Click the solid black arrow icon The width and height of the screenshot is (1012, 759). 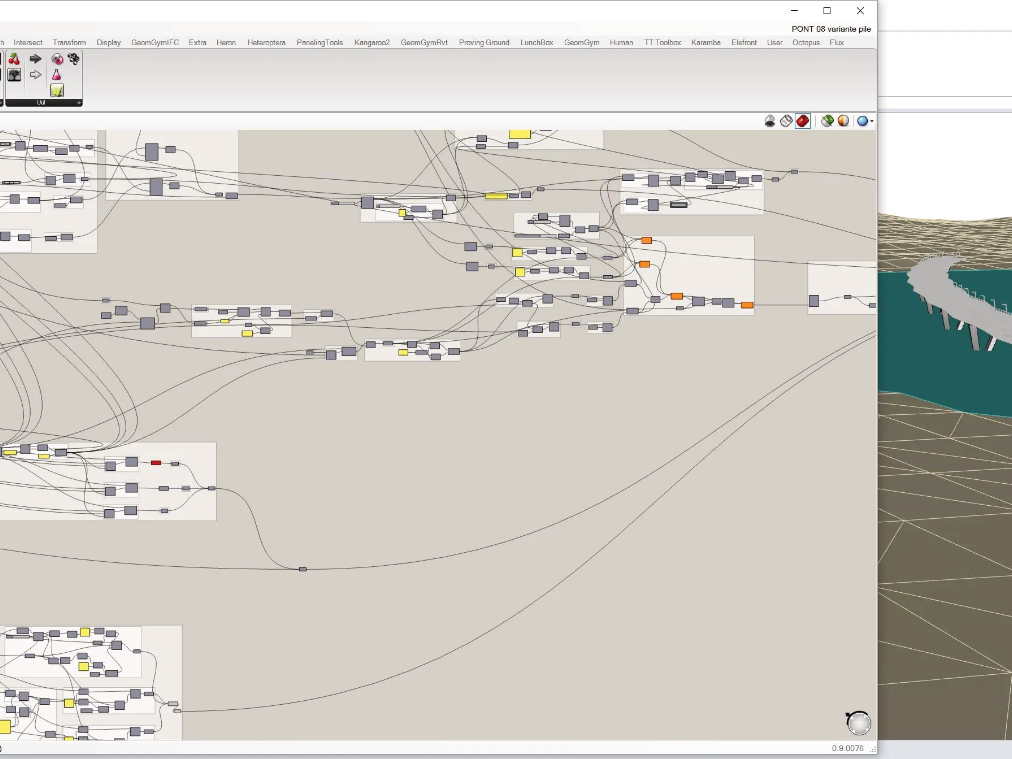[36, 59]
